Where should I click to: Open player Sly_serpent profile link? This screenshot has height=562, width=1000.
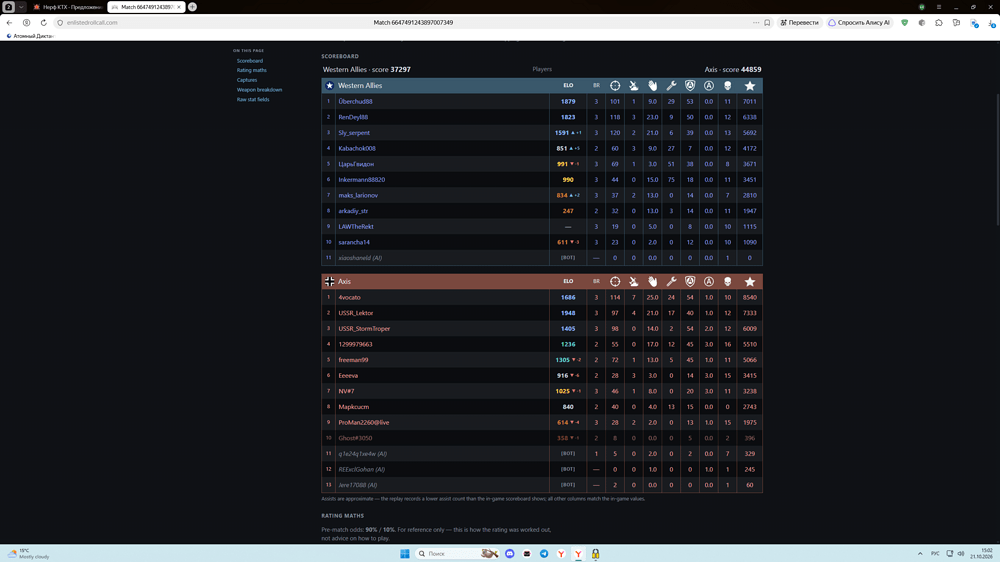click(x=354, y=133)
